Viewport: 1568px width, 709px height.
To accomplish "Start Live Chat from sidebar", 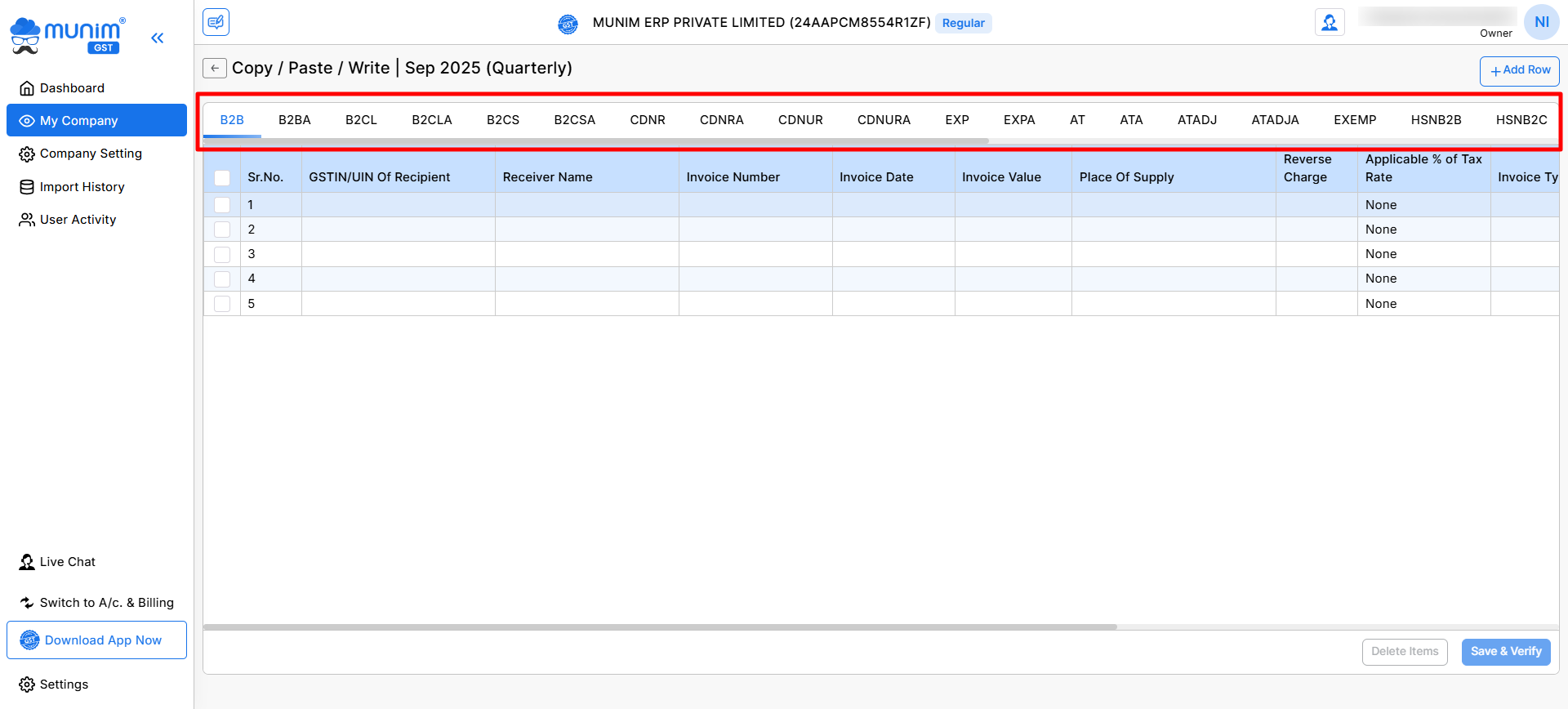I will (67, 562).
